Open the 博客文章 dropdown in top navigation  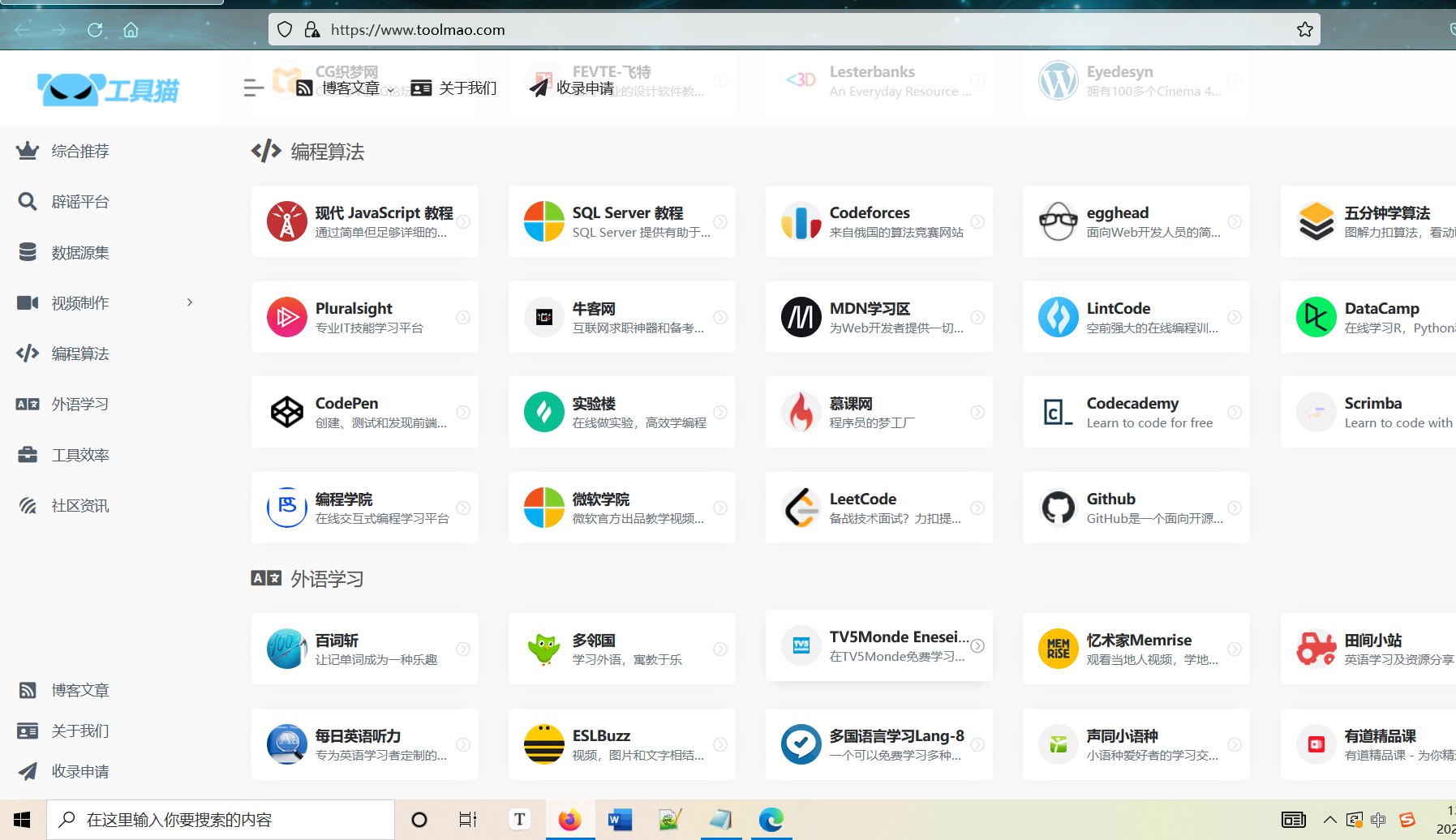coord(346,88)
